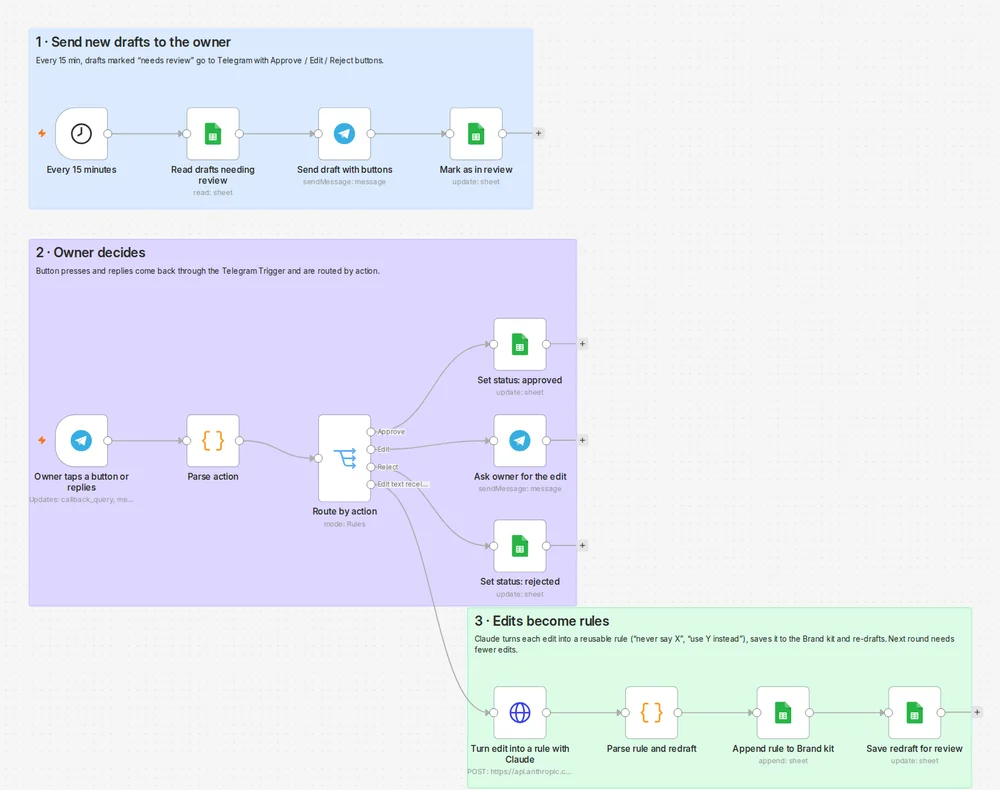Select the '1 · Send new drafts to the owner' heading
The height and width of the screenshot is (790, 1000).
(x=133, y=42)
